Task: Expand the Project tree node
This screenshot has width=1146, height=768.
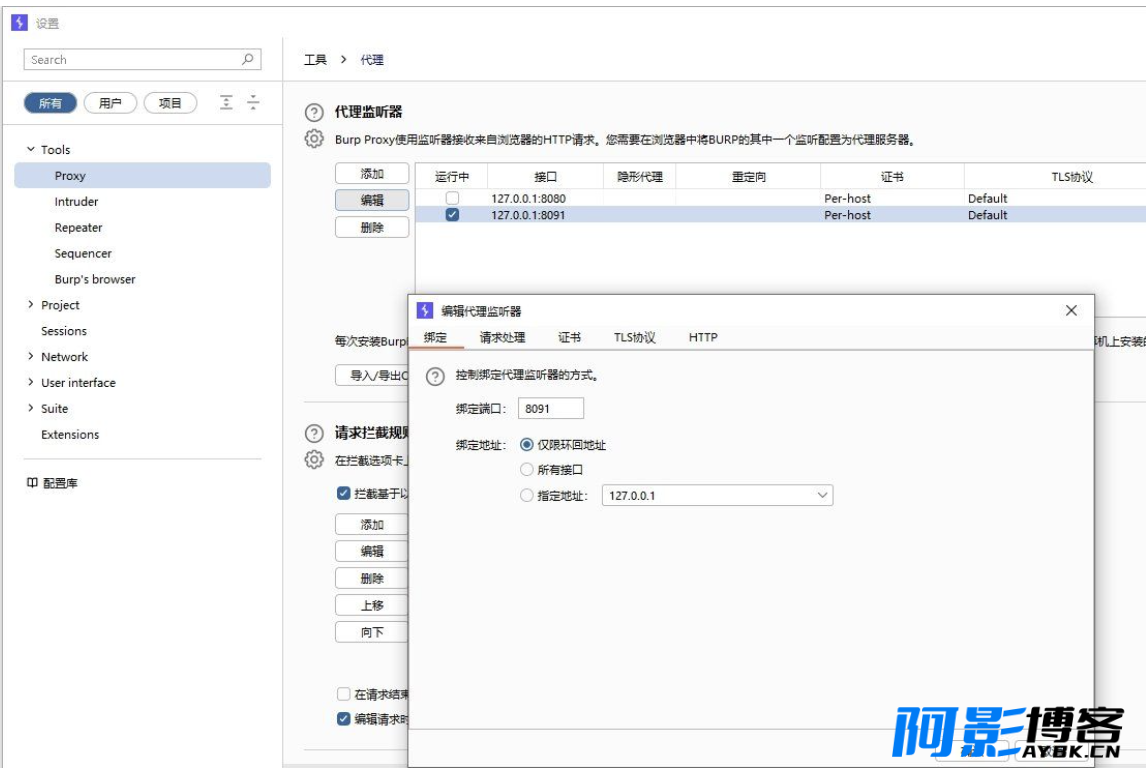Action: pos(31,305)
